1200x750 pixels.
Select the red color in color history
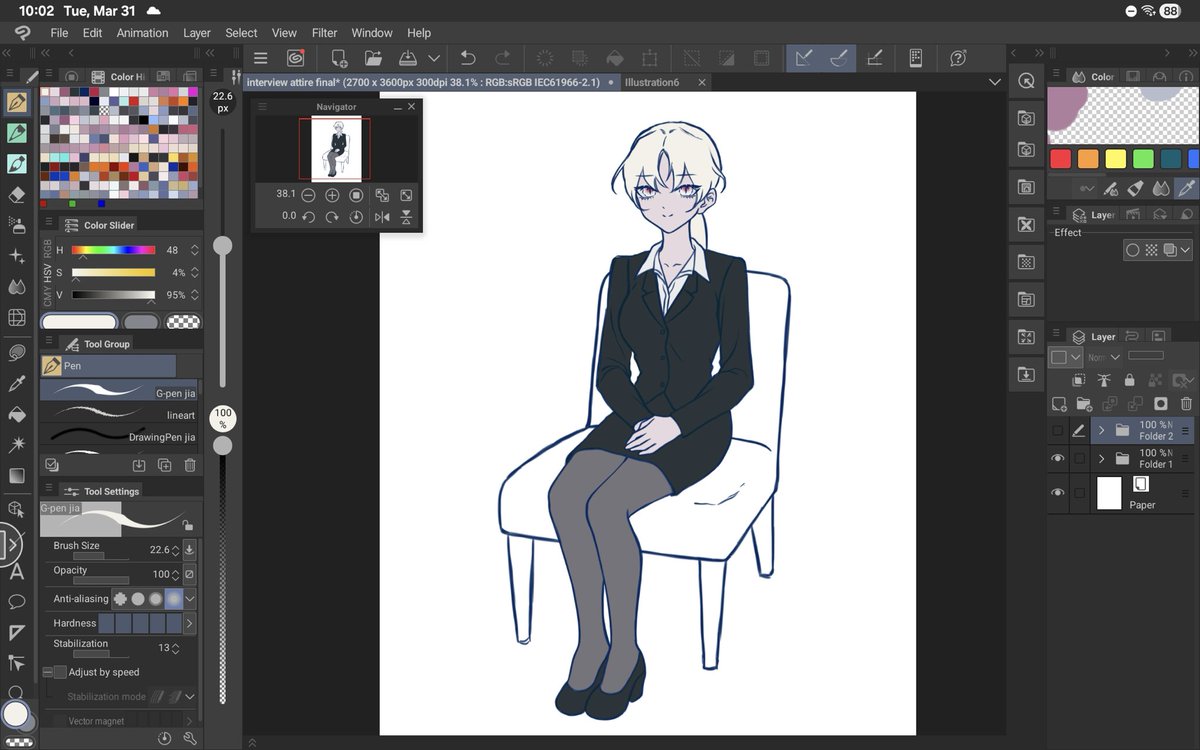coord(1060,159)
